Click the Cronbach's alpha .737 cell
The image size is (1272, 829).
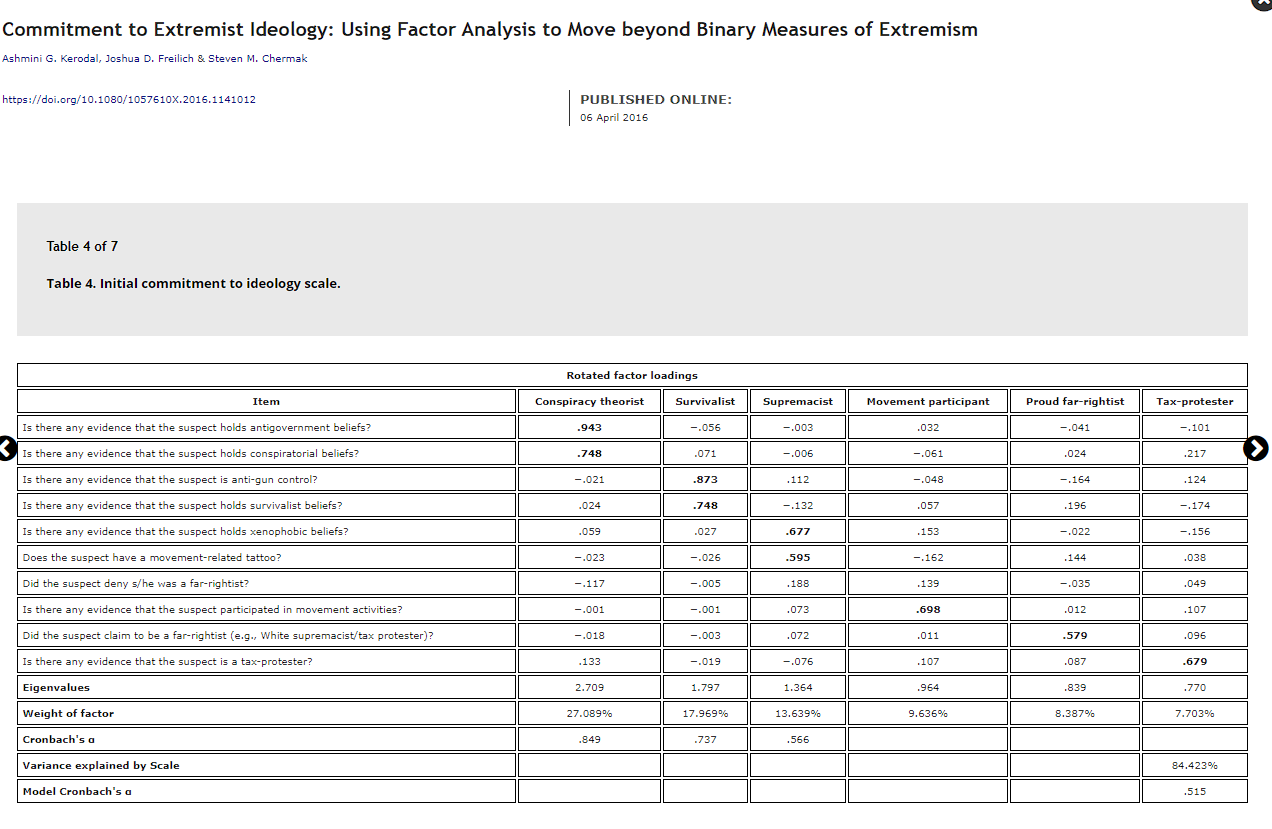pyautogui.click(x=705, y=739)
